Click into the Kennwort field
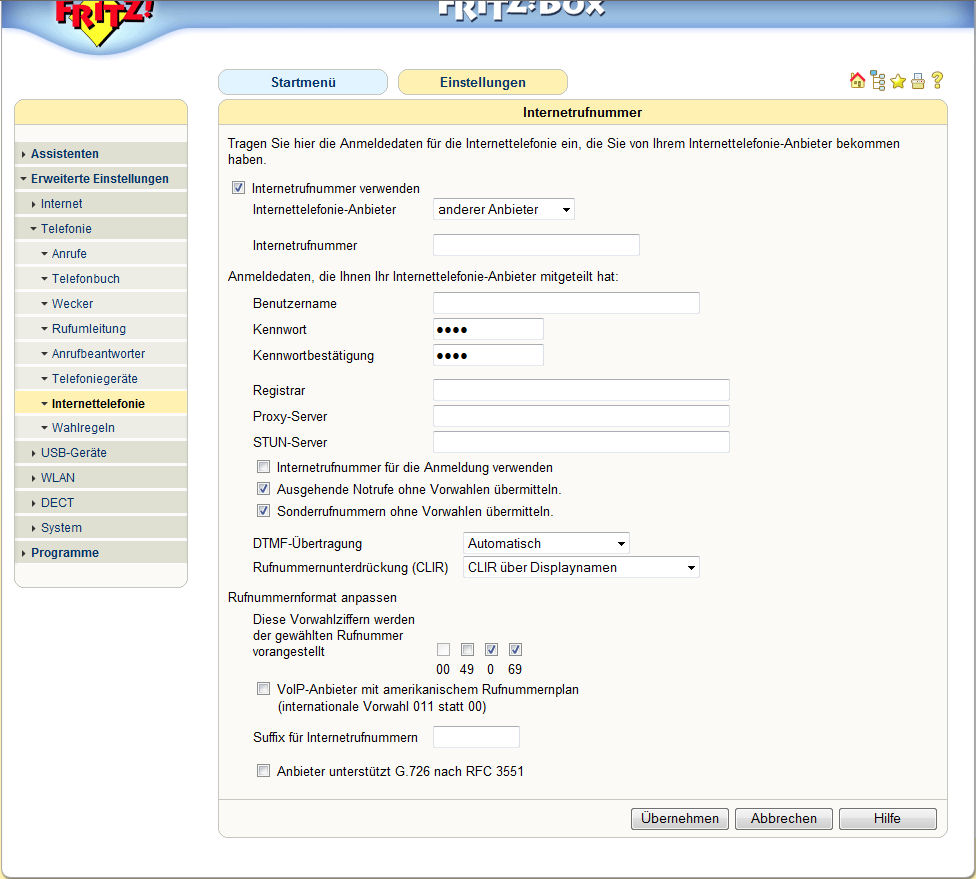This screenshot has height=879, width=976. (488, 329)
